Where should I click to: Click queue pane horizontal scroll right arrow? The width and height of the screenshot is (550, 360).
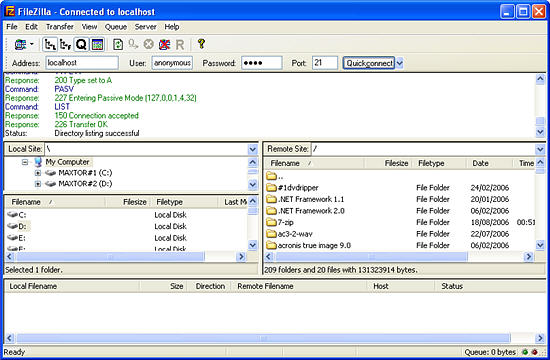(540, 339)
